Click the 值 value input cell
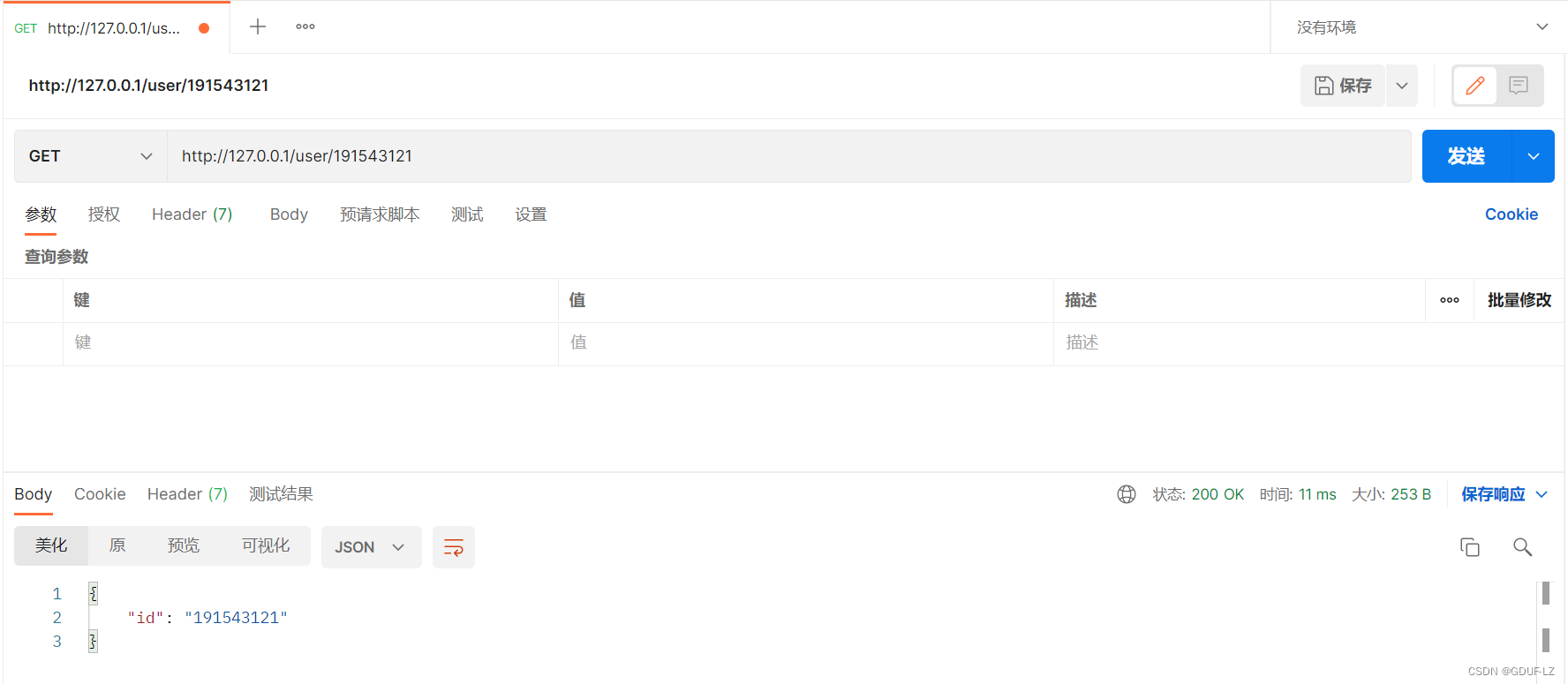 (x=806, y=343)
